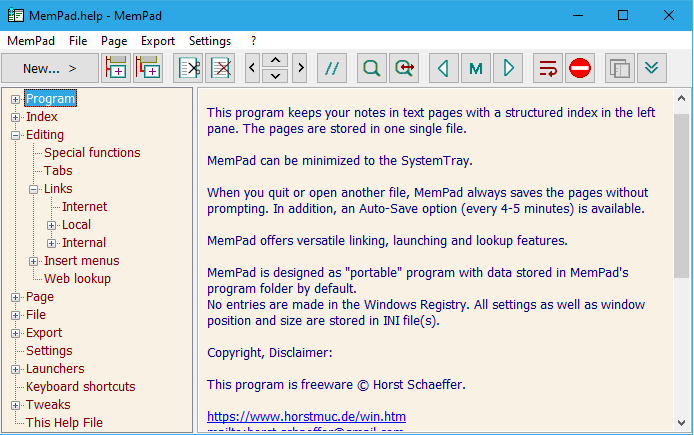Click scrollbar down arrow in text pane

[x=681, y=423]
